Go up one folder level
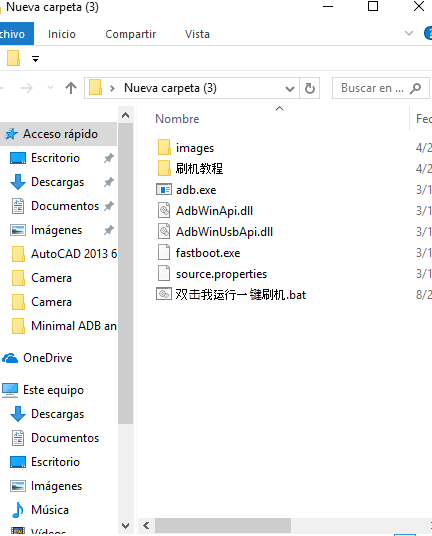The width and height of the screenshot is (432, 536). coord(71,88)
